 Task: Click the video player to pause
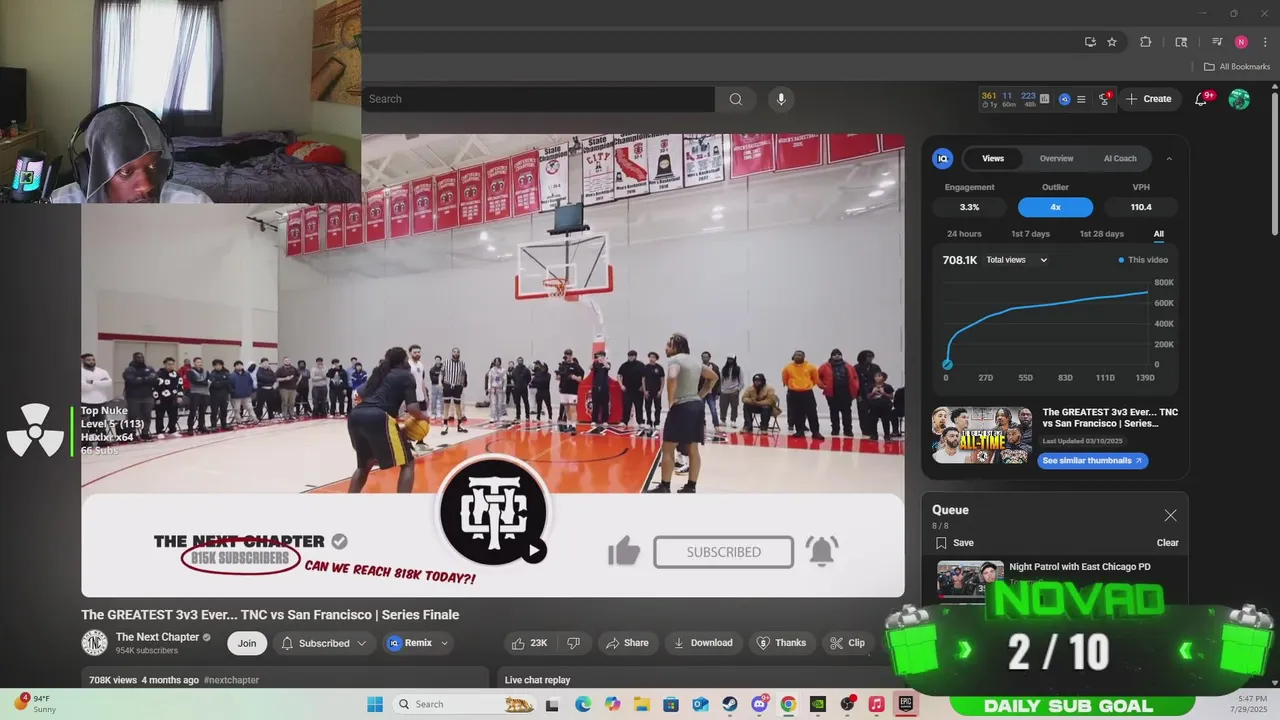tap(493, 365)
